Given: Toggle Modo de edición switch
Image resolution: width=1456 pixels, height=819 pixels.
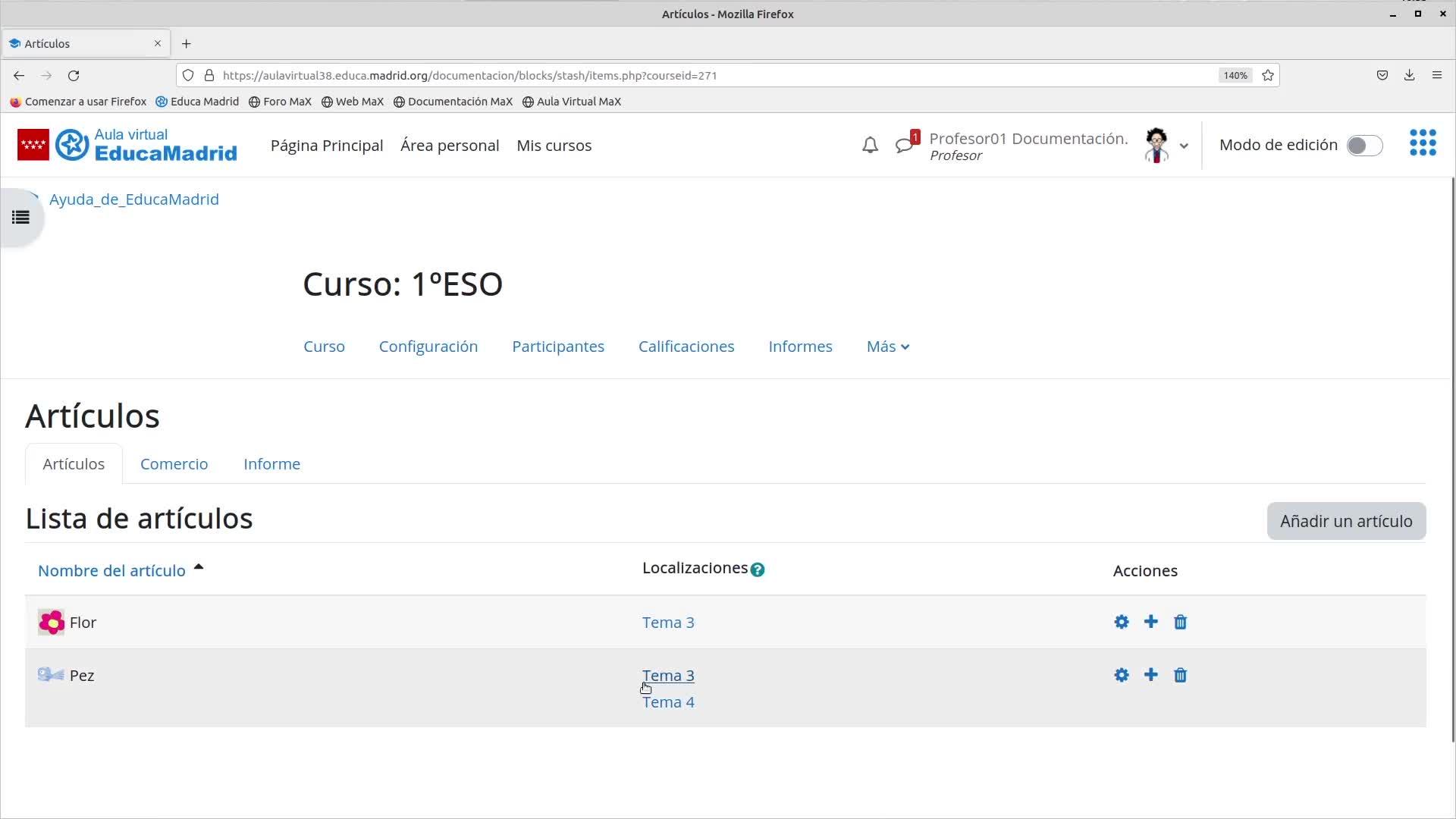Looking at the screenshot, I should click(1363, 146).
